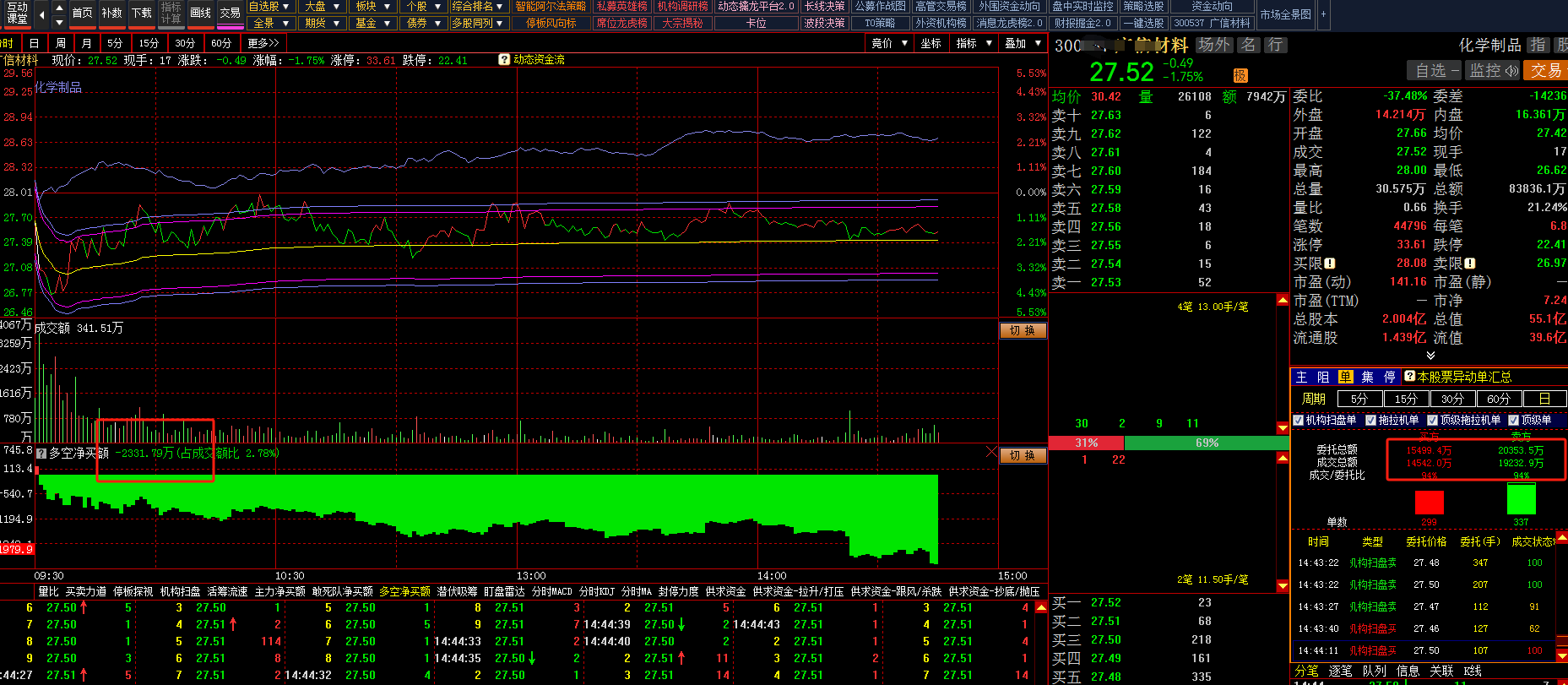Switch chart period to 日 daily
The height and width of the screenshot is (685, 1568).
click(x=34, y=43)
